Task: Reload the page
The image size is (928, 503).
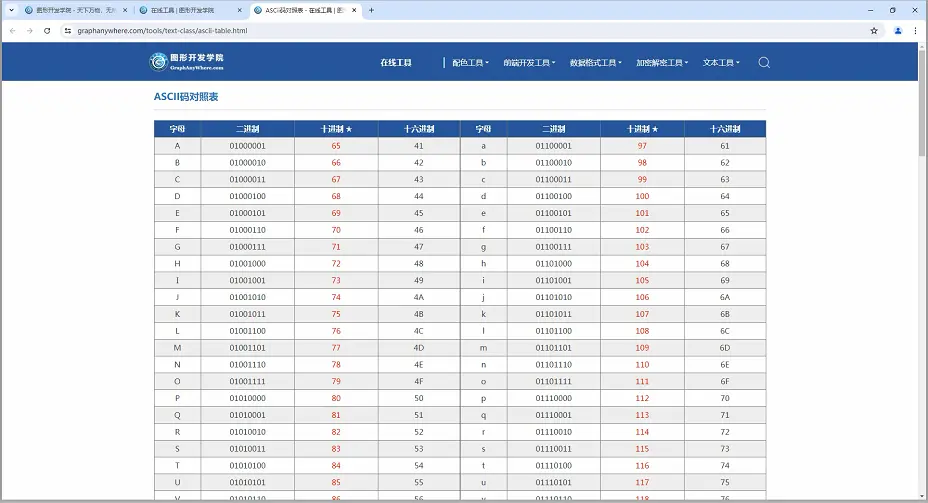Action: coord(47,31)
